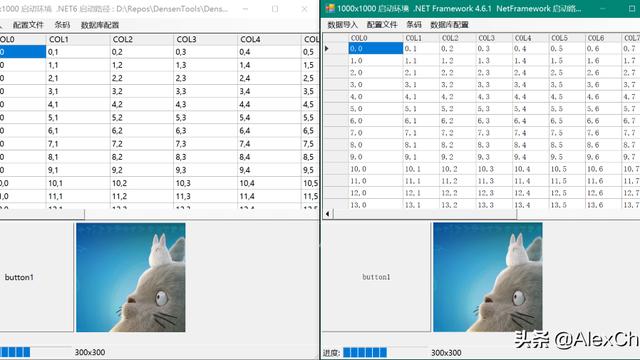Open 条码 menu in right .NET Framework window
The image size is (640, 360).
coord(414,25)
